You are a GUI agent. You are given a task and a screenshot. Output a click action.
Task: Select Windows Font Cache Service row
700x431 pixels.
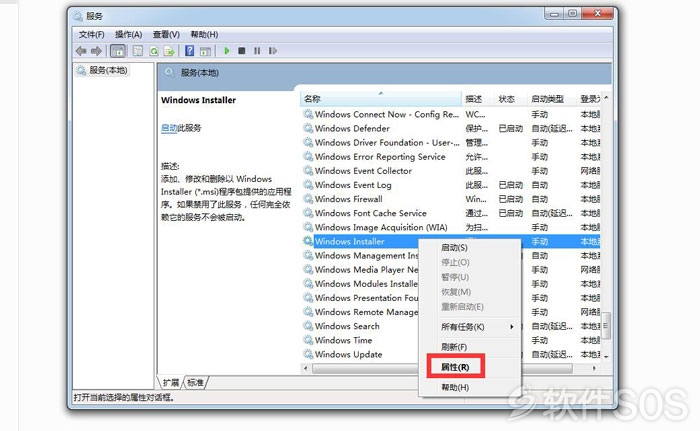[451, 213]
